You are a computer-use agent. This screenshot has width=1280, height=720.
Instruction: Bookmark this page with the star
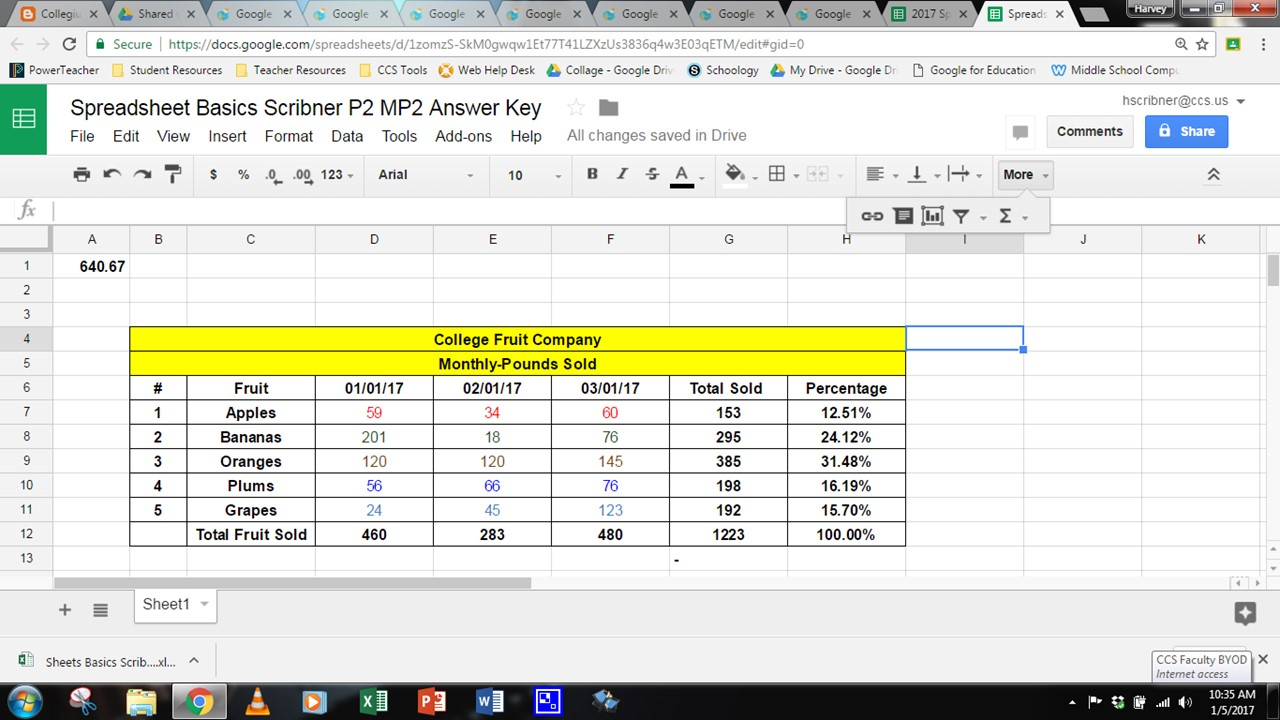click(x=1202, y=44)
